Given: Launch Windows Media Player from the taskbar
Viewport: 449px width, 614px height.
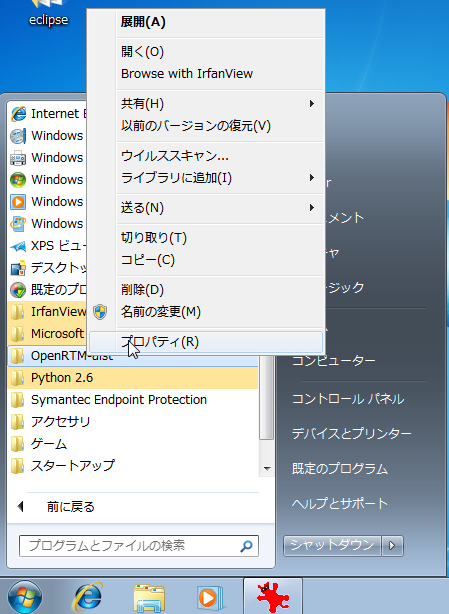Looking at the screenshot, I should pyautogui.click(x=210, y=598).
